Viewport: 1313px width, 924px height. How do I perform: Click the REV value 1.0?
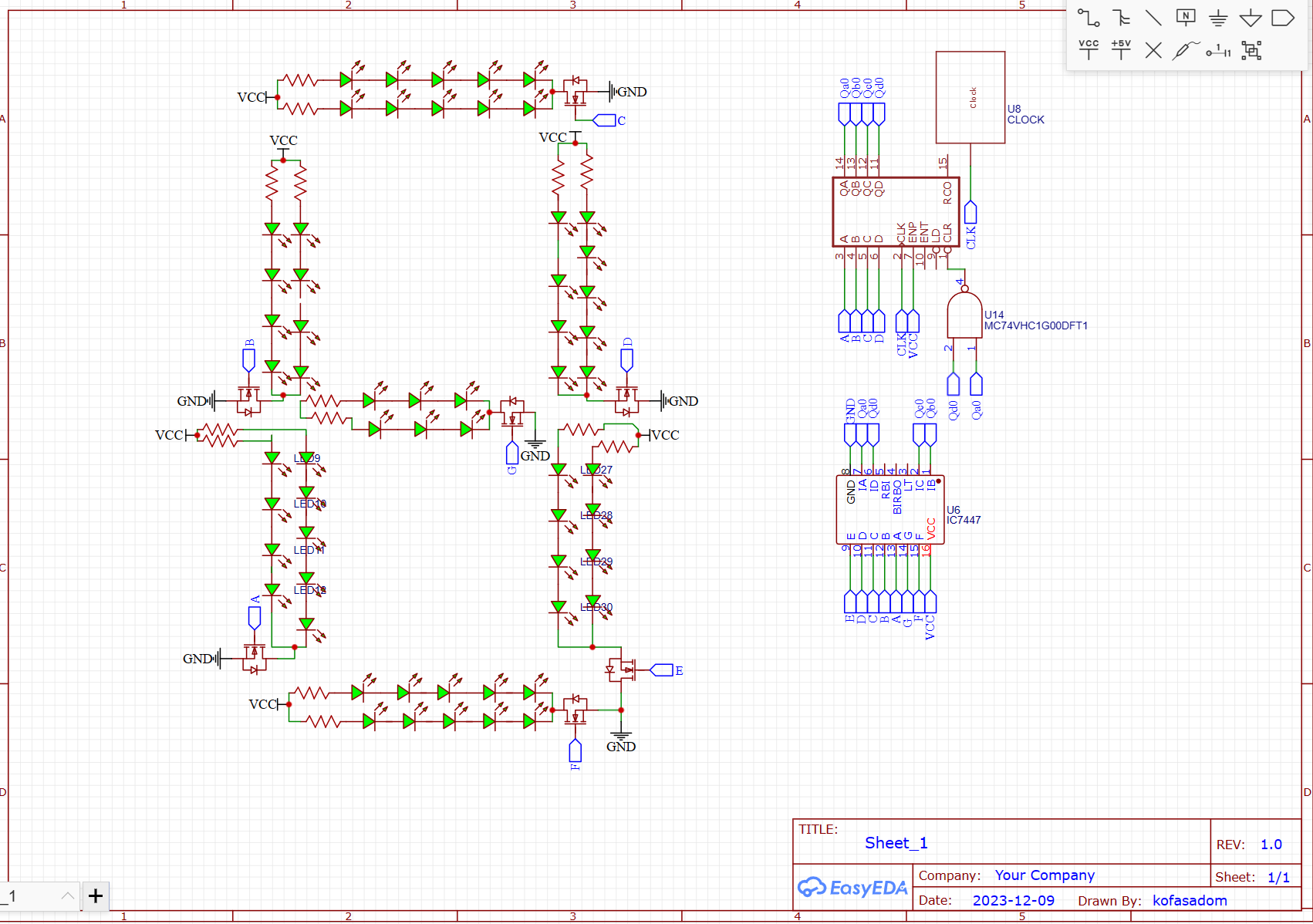pyautogui.click(x=1271, y=845)
